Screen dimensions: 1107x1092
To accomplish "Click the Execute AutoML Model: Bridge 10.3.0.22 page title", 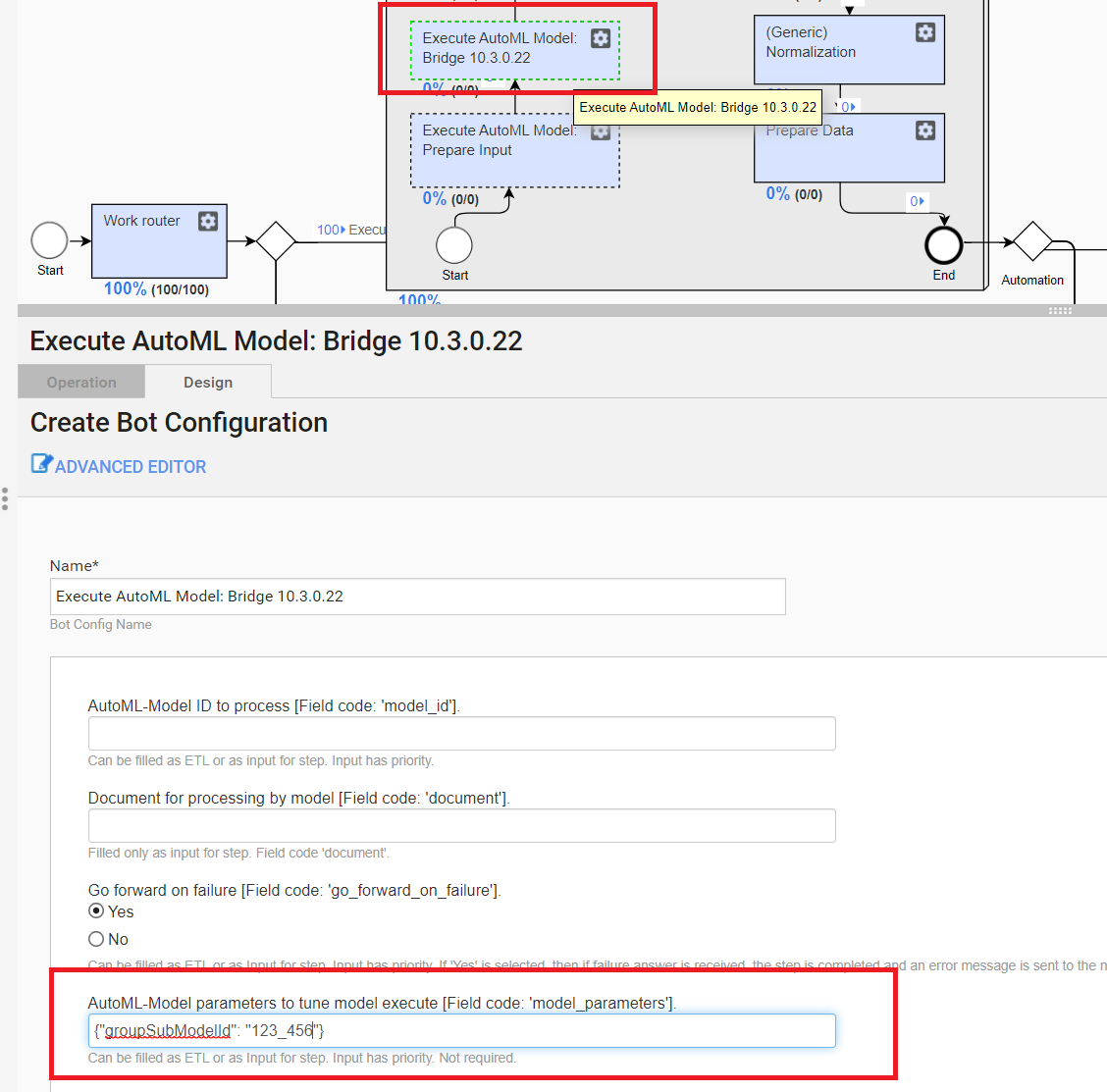I will coord(276,340).
